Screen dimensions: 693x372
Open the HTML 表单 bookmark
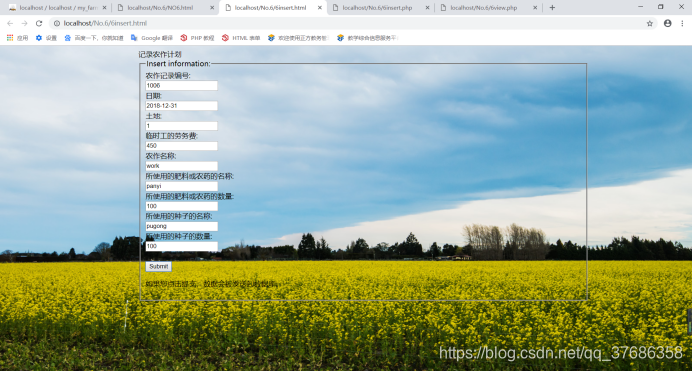click(241, 38)
